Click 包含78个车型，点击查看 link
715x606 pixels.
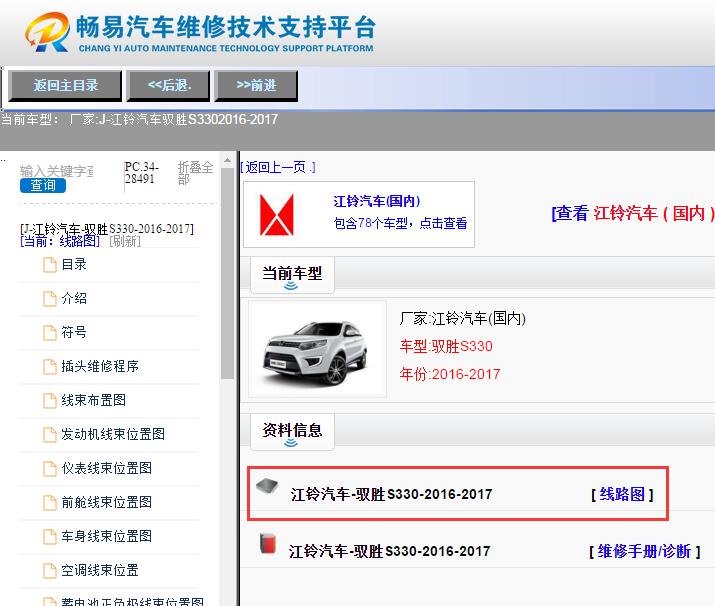coord(400,223)
